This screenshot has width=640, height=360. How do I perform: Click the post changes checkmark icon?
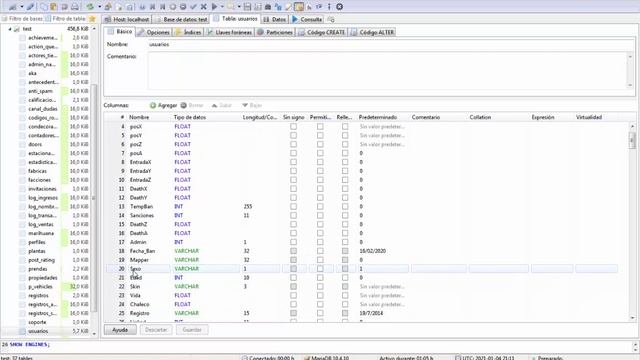pyautogui.click(x=193, y=7)
